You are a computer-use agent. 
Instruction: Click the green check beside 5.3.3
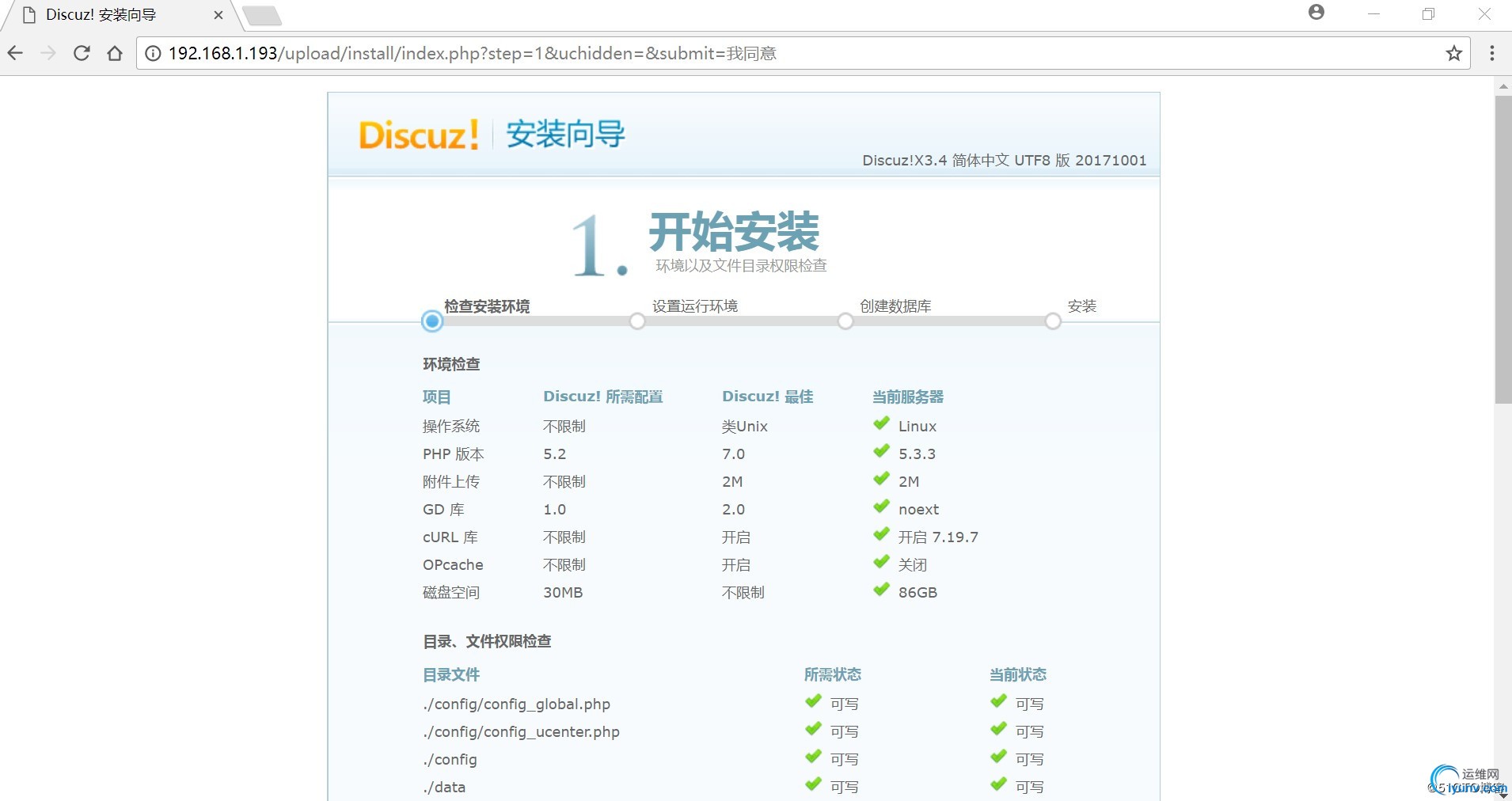881,451
